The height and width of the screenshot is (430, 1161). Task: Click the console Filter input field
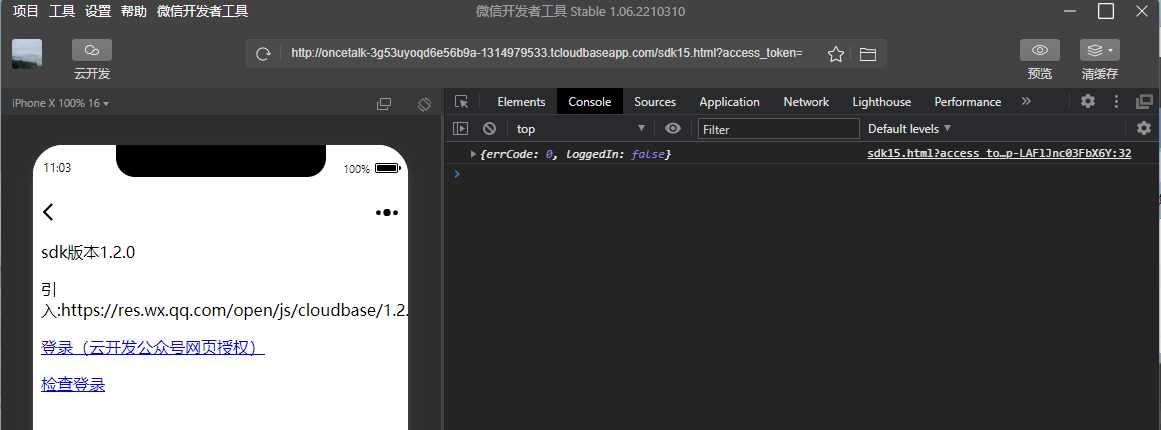[778, 129]
